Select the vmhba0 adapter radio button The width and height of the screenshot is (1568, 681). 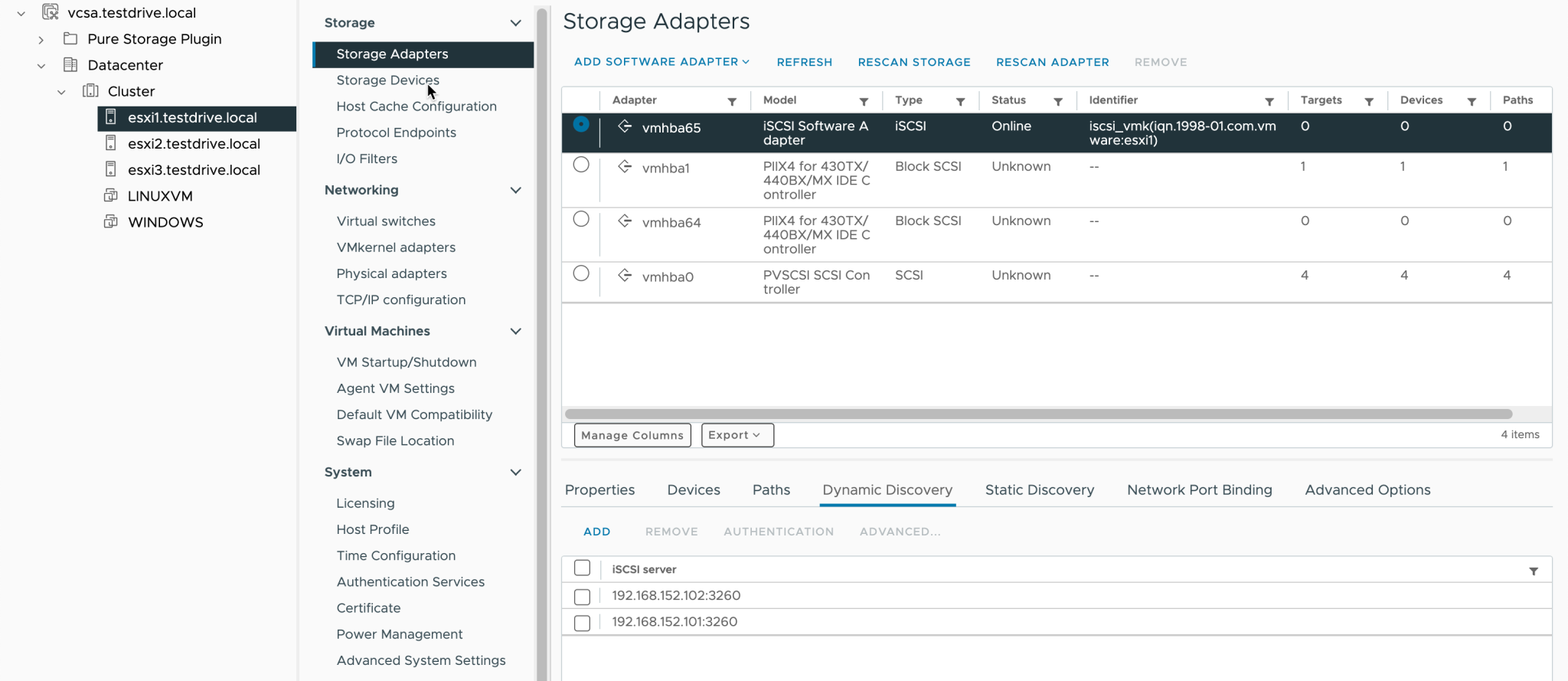[x=581, y=273]
